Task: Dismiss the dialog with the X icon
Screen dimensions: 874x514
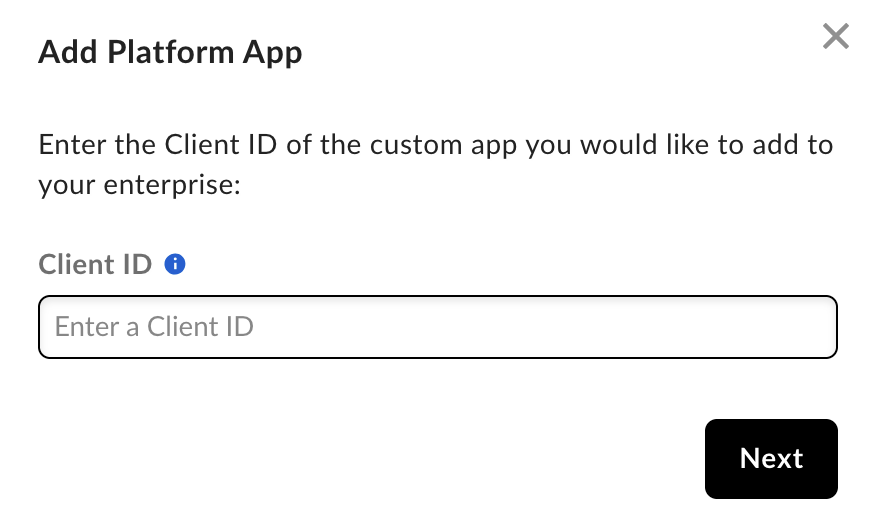Action: 835,37
